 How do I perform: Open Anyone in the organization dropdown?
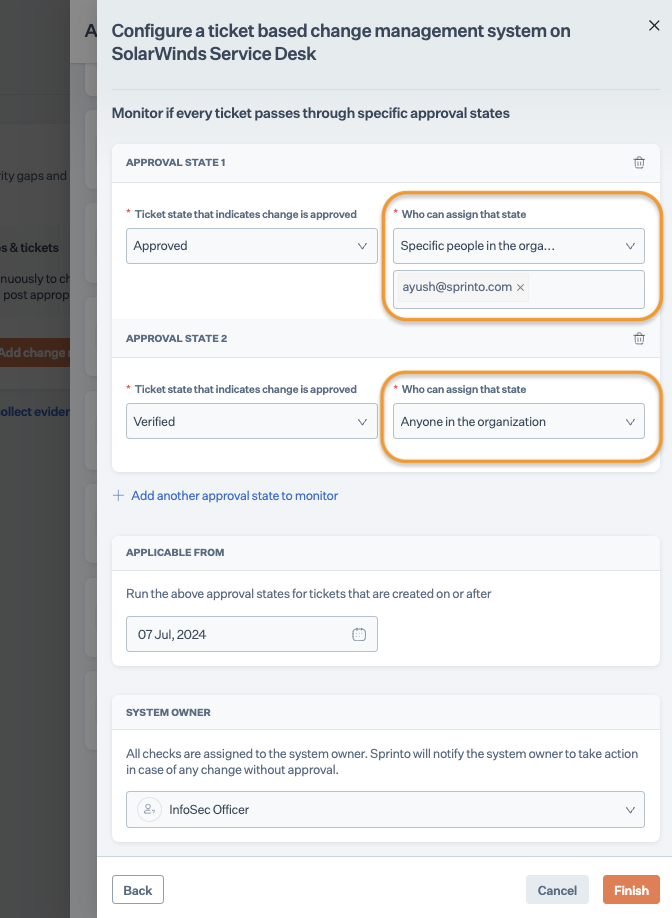[x=519, y=422]
